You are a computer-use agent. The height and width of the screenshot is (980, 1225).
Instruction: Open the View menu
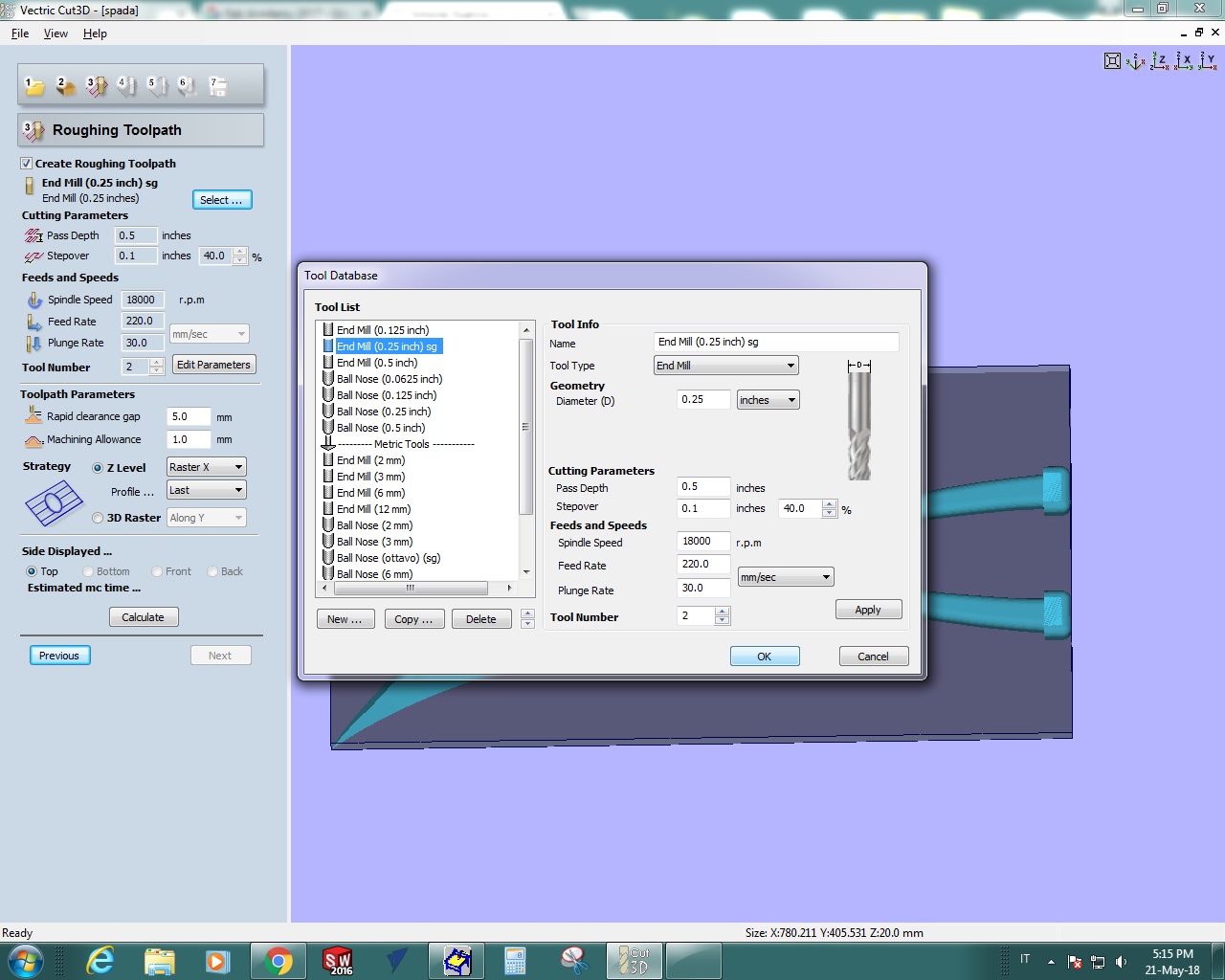[x=56, y=33]
